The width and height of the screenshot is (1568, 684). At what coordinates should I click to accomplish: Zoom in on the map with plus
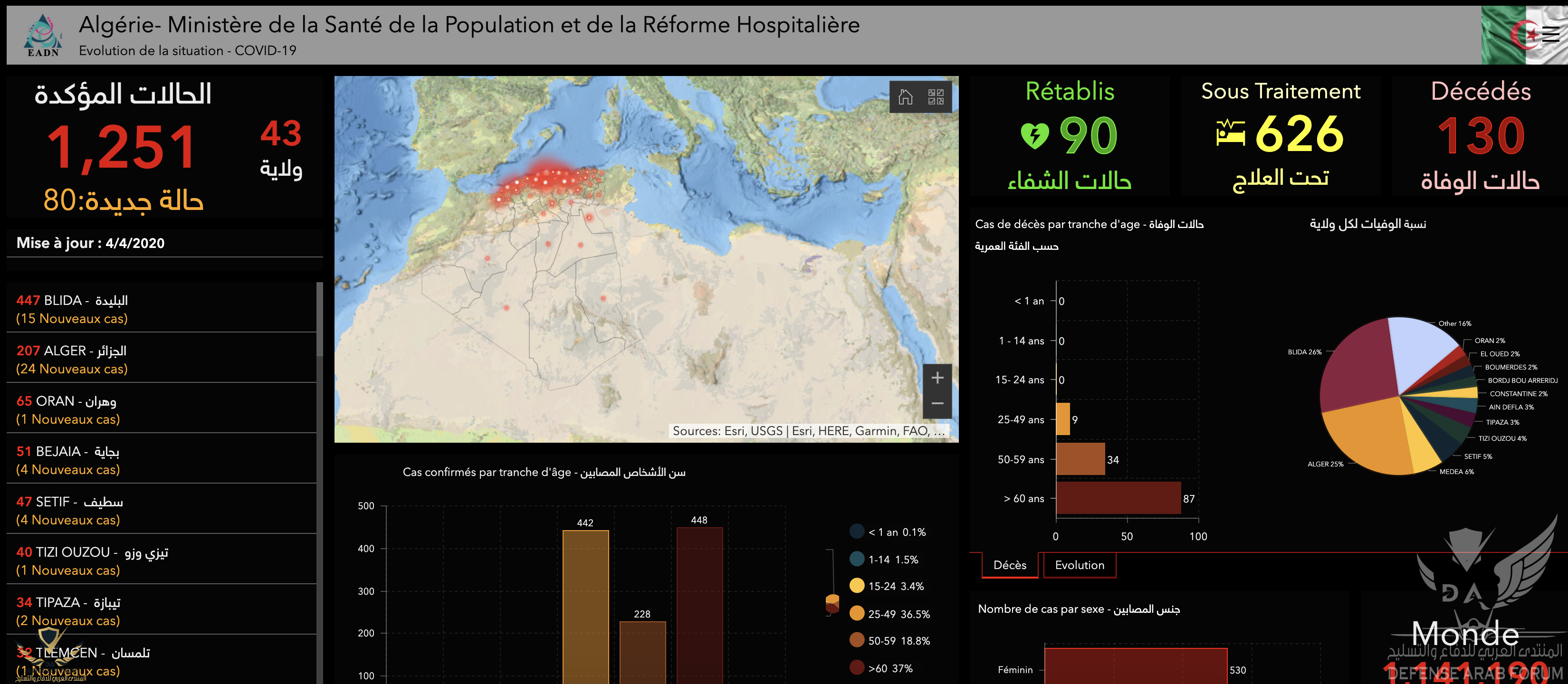click(937, 378)
